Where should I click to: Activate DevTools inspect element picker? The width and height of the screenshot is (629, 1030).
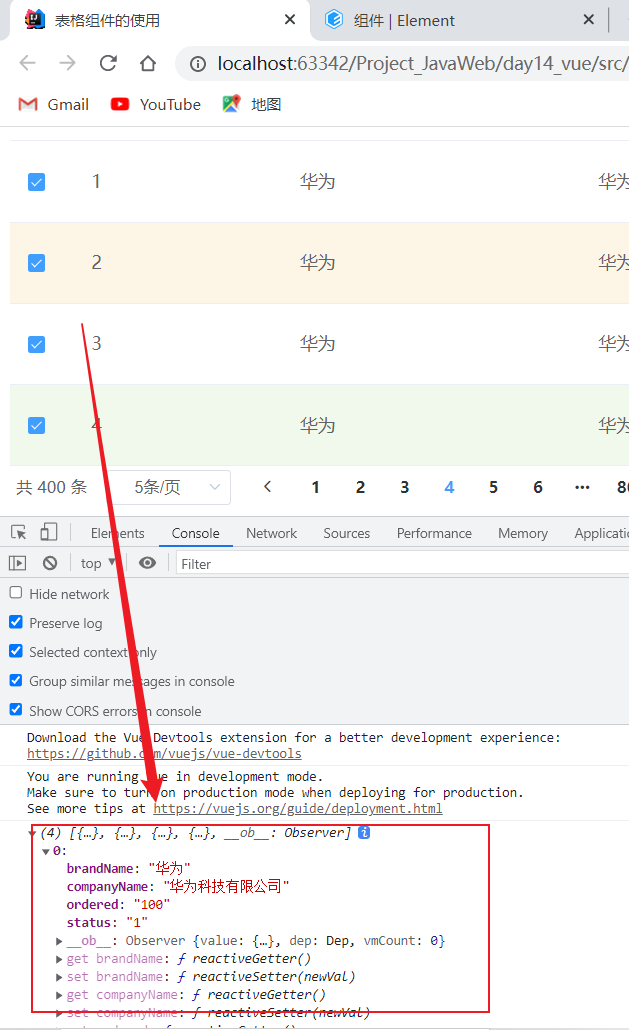(x=18, y=532)
